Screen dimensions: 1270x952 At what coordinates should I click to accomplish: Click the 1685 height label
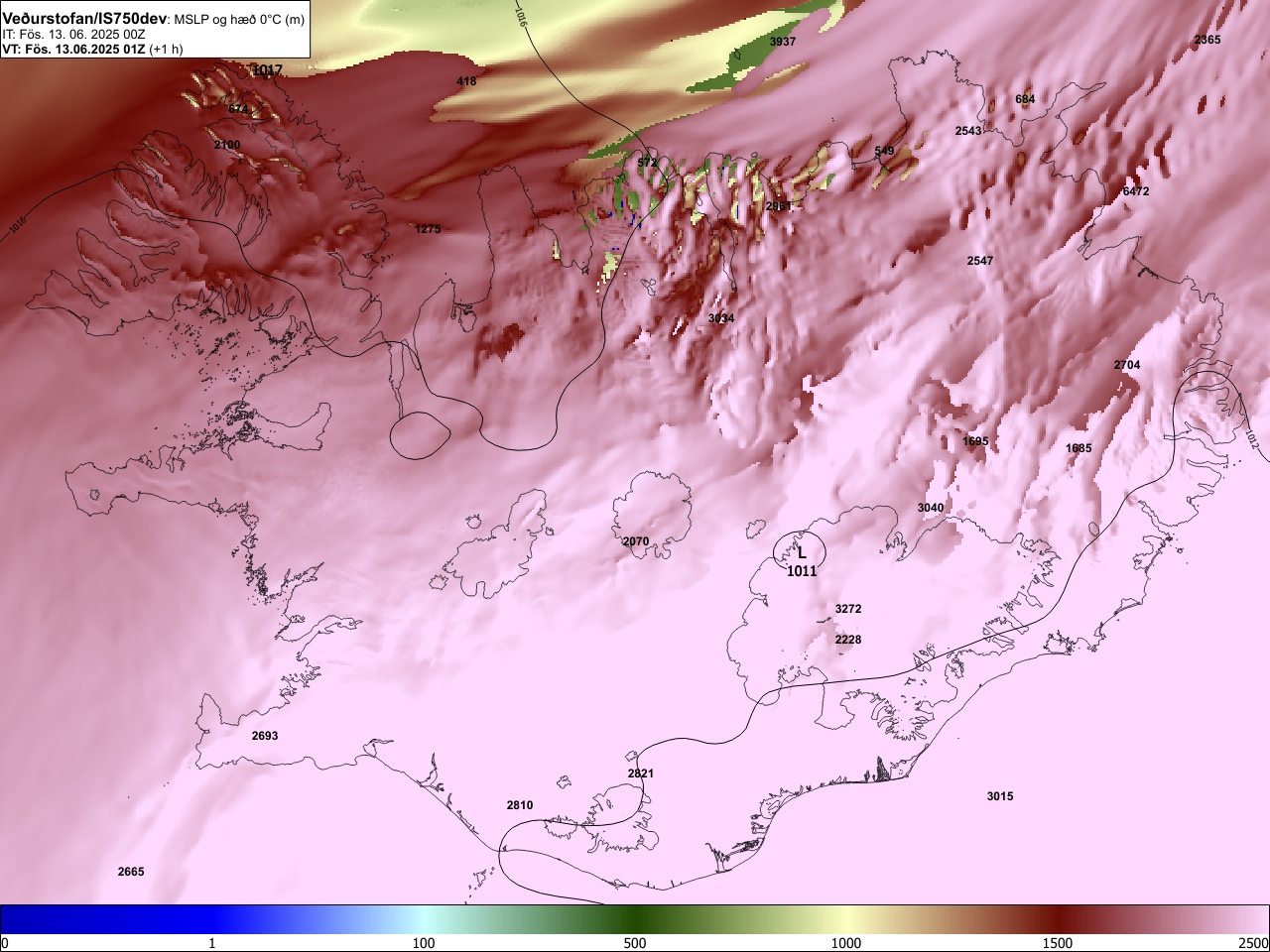coord(1079,448)
